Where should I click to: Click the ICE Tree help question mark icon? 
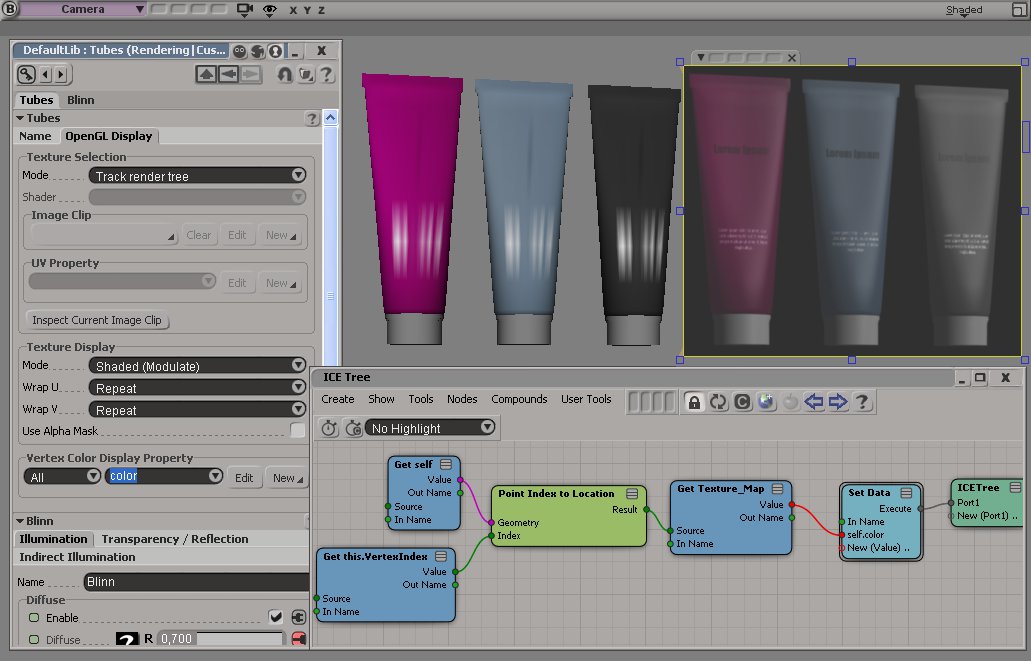tap(861, 402)
